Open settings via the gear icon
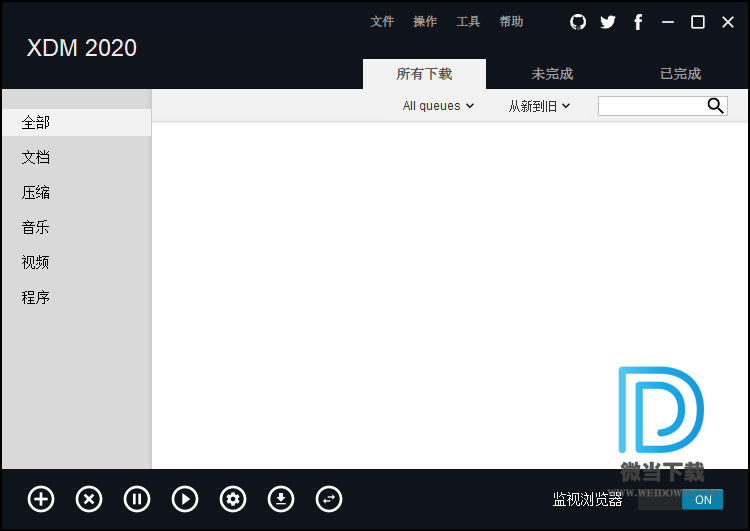Screen dimensions: 750x531 (x=233, y=499)
